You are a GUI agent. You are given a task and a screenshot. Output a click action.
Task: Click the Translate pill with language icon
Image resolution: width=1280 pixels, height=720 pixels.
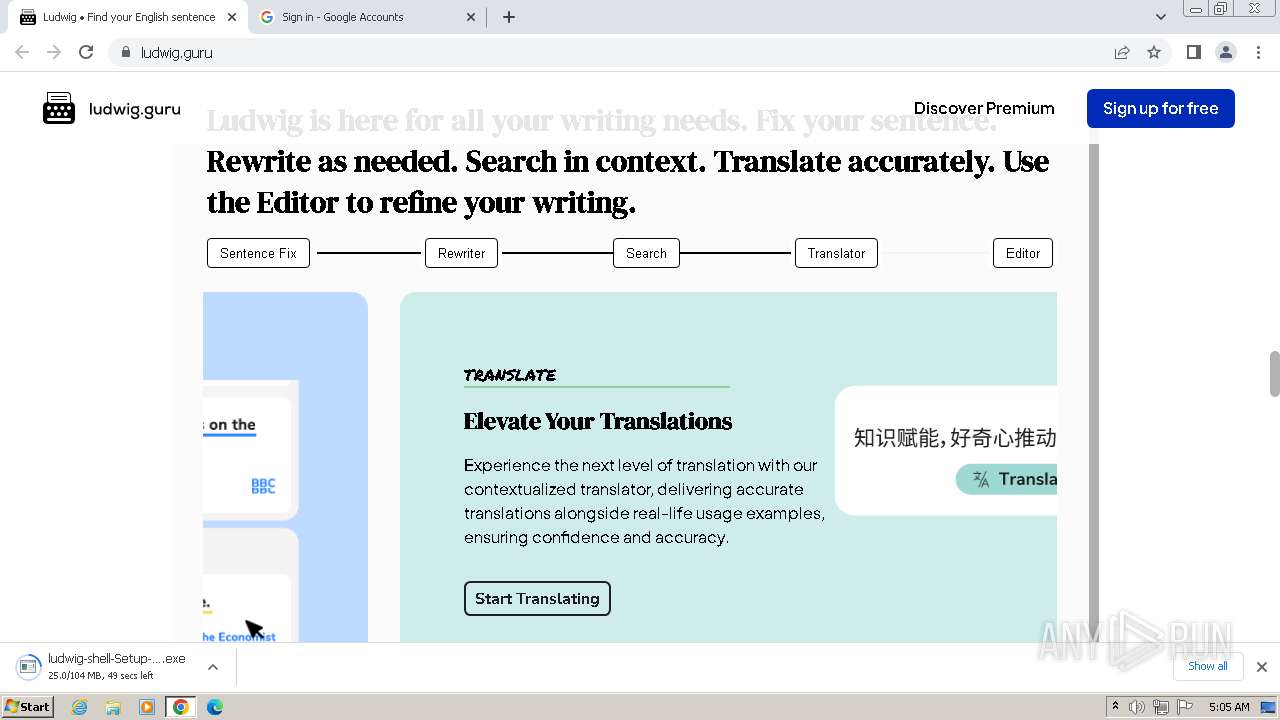tap(1006, 479)
